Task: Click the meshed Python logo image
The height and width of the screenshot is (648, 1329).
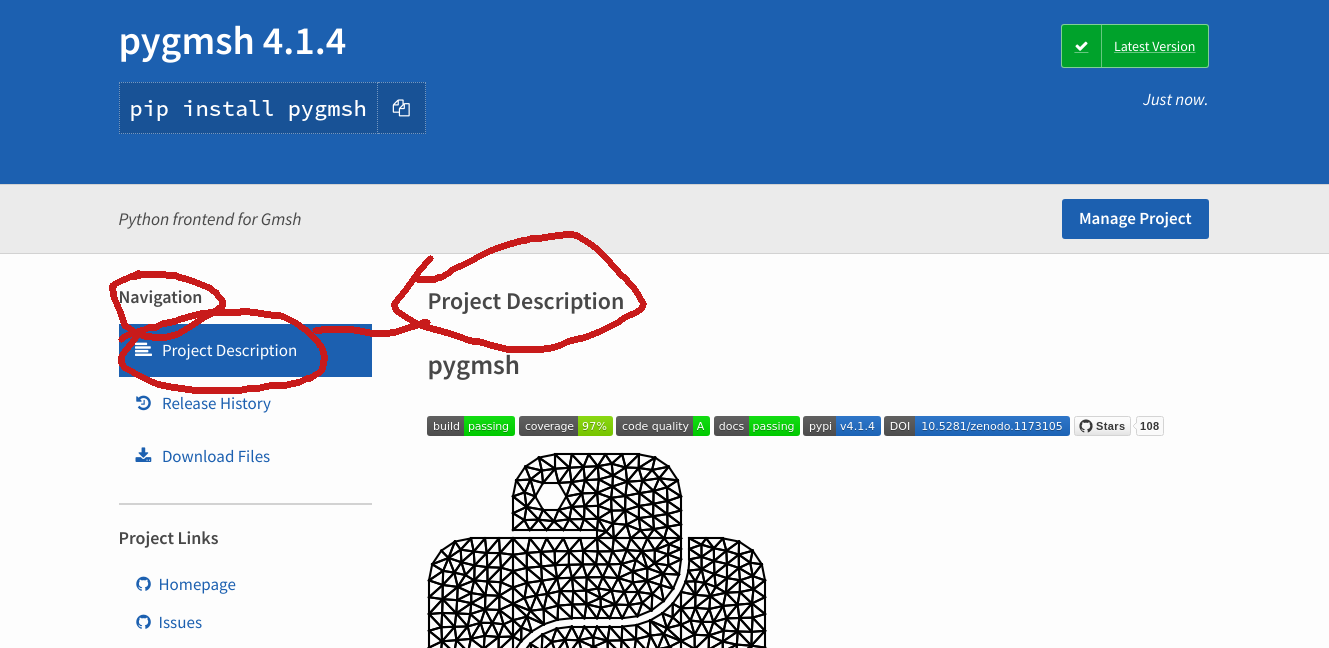Action: click(597, 550)
